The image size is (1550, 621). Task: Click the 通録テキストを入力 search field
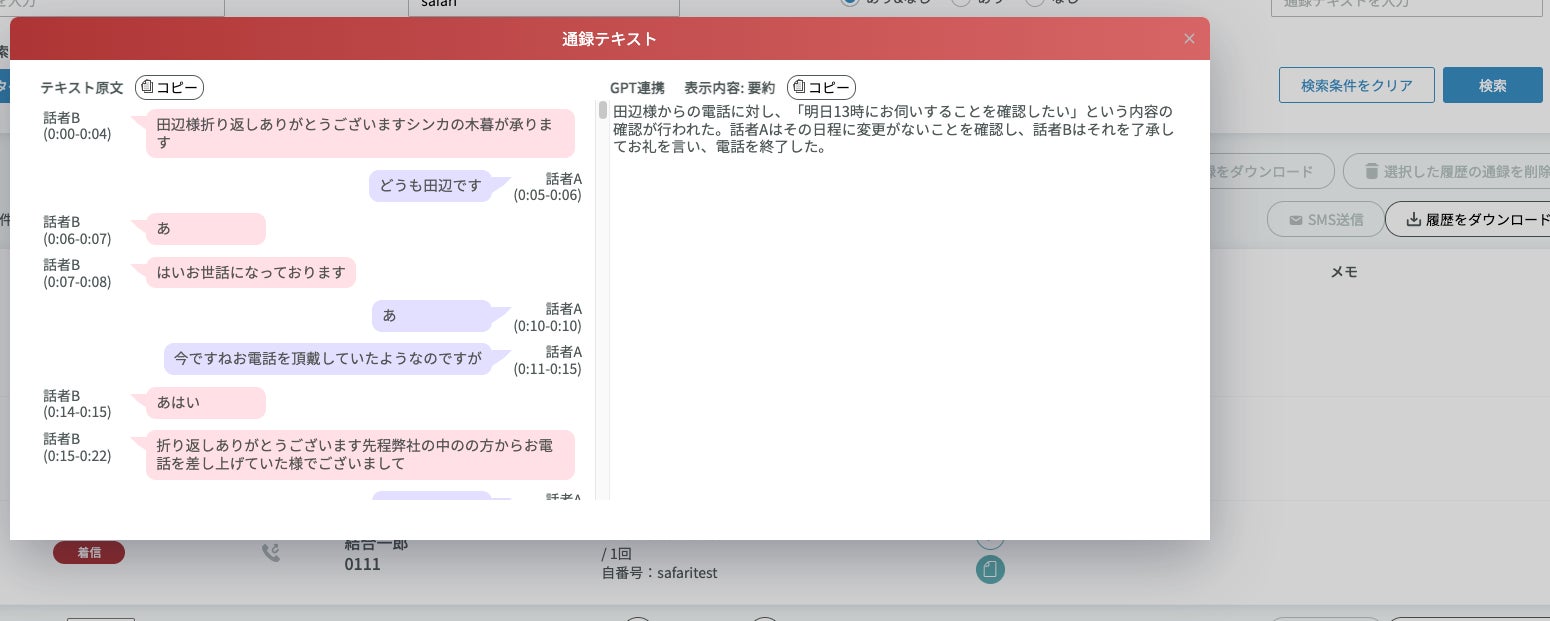click(x=1406, y=5)
